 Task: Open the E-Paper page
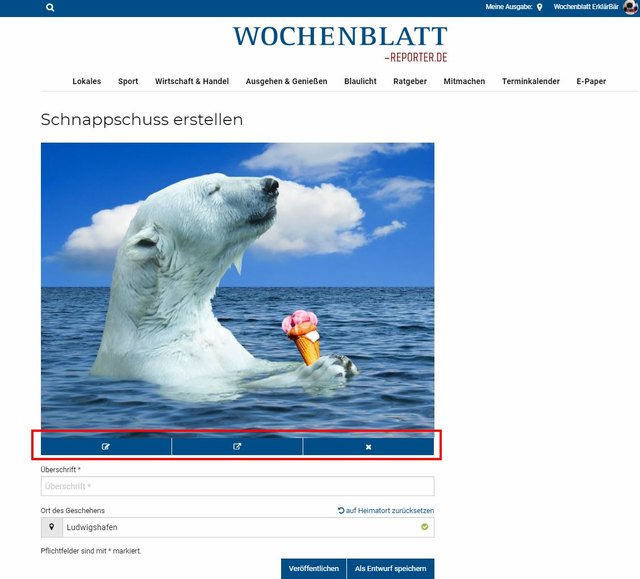tap(591, 81)
